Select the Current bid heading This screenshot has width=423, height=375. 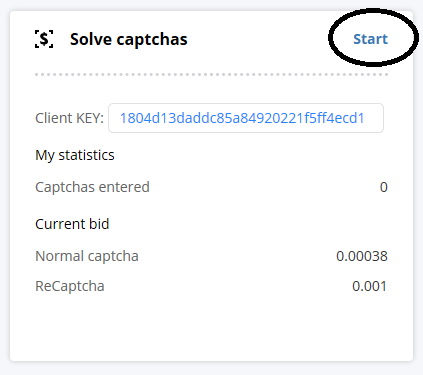(72, 224)
